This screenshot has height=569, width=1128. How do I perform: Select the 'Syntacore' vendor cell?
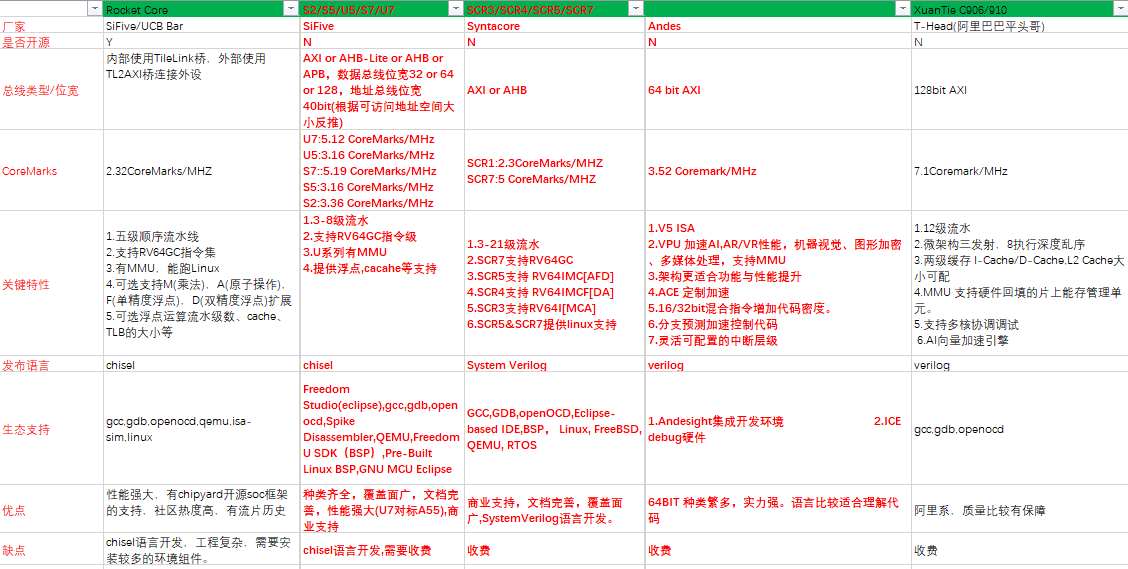(x=555, y=26)
